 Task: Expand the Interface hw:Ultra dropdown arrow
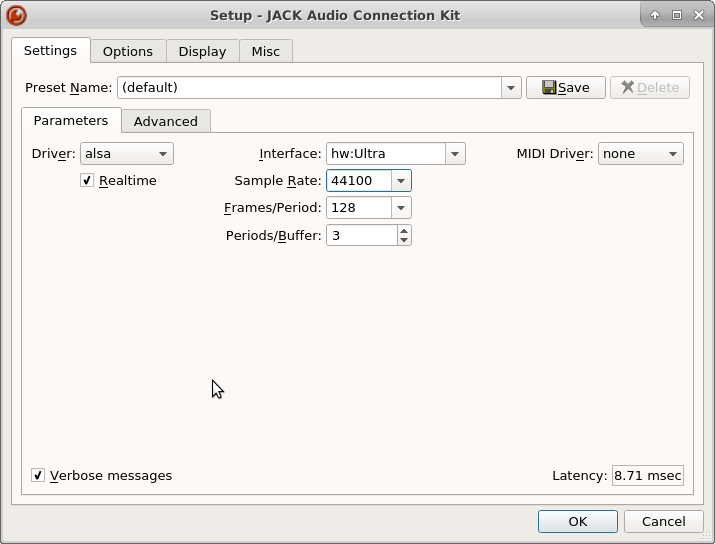[455, 154]
